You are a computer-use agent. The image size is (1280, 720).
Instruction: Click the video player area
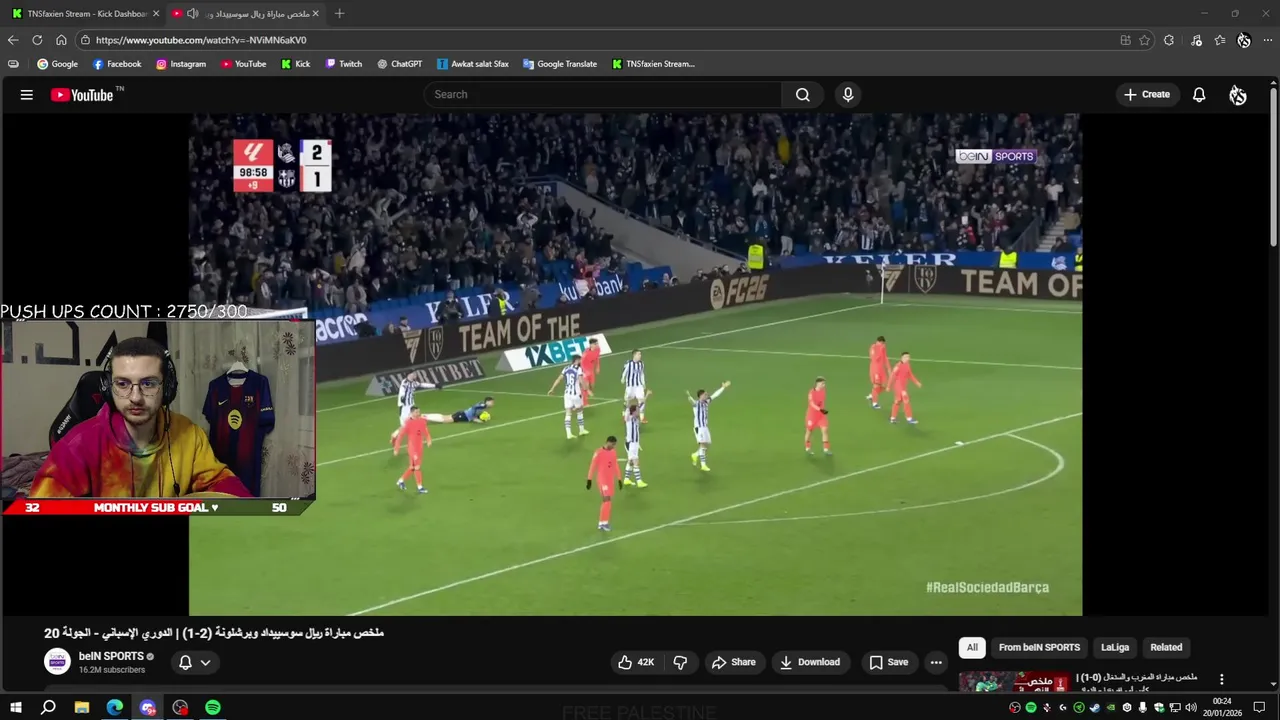click(x=635, y=365)
